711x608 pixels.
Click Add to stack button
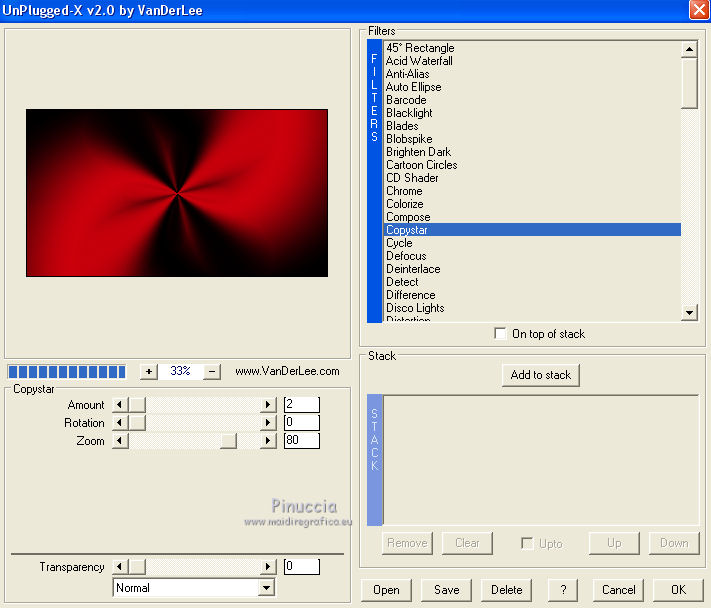(541, 375)
